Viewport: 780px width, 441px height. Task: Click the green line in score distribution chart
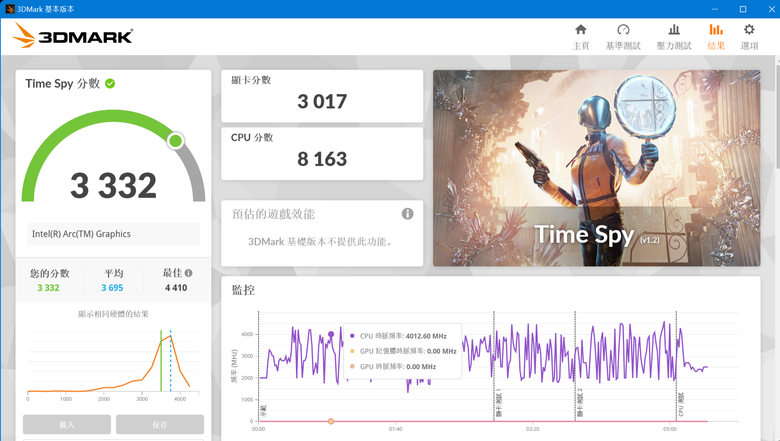pos(161,361)
